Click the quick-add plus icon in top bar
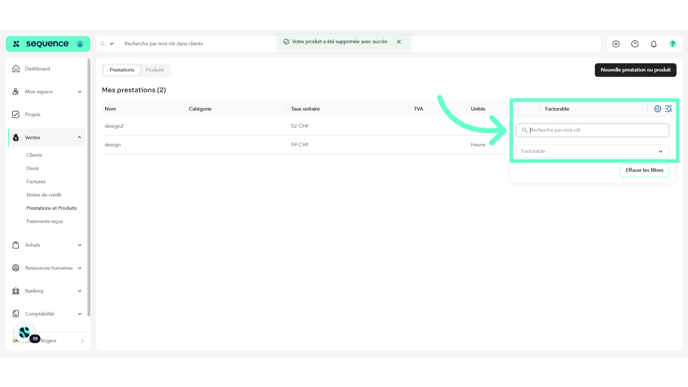688x387 pixels. tap(616, 44)
